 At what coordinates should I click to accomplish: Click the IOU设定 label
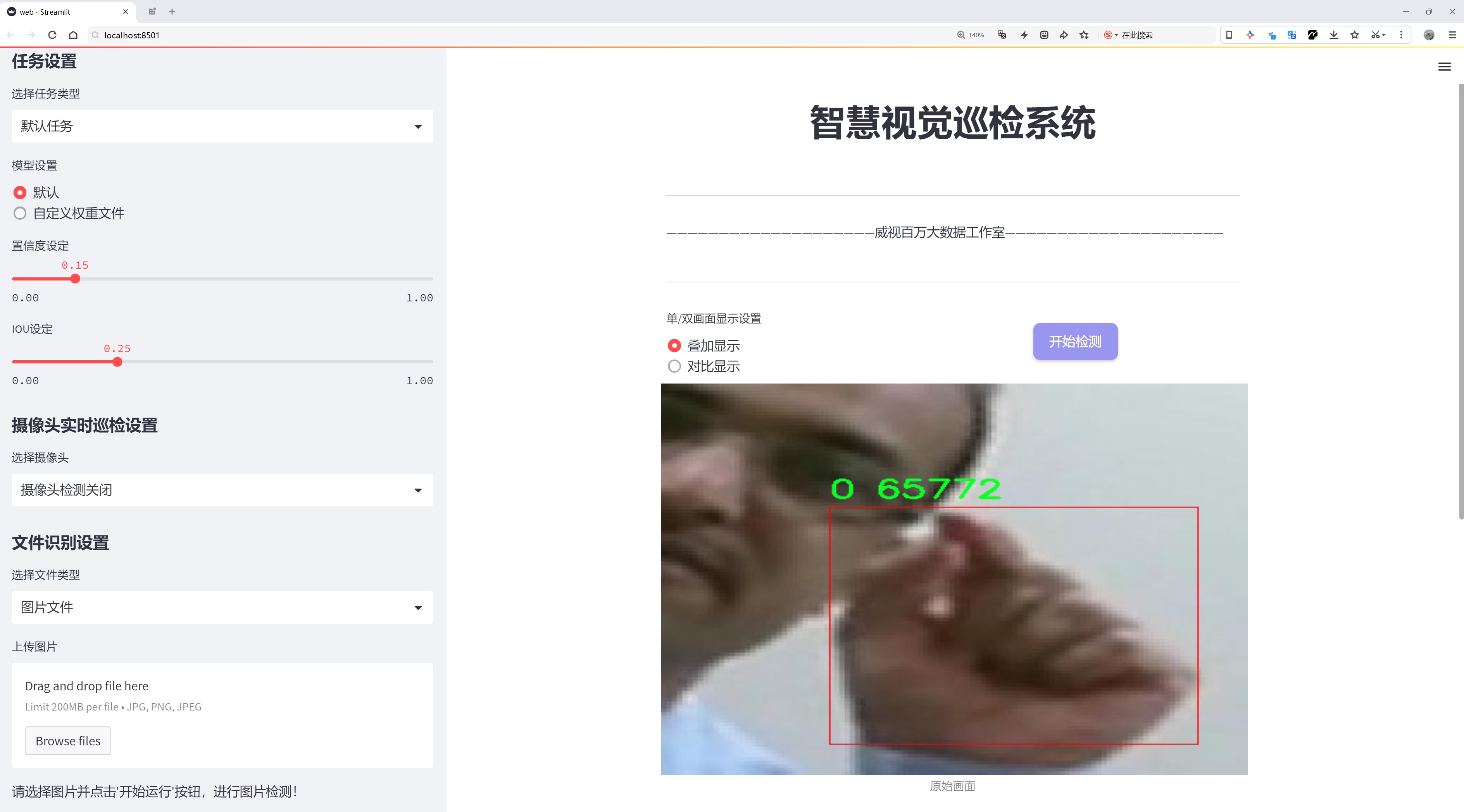coord(33,329)
